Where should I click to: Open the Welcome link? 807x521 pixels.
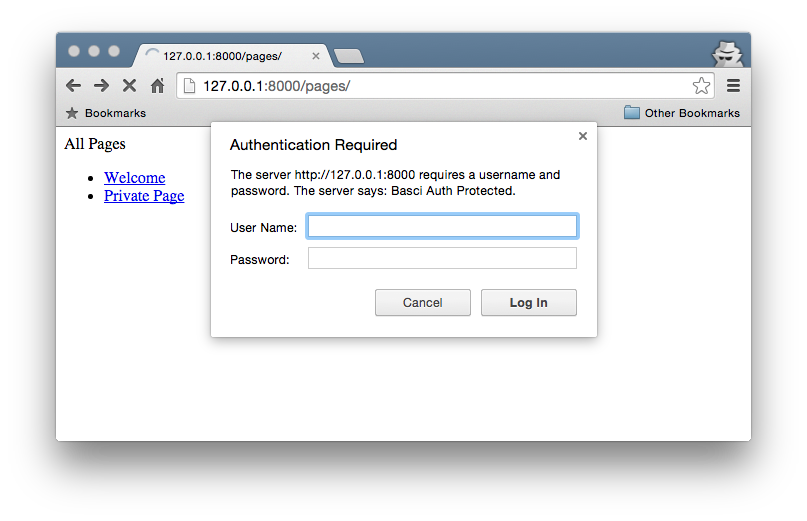tap(134, 178)
